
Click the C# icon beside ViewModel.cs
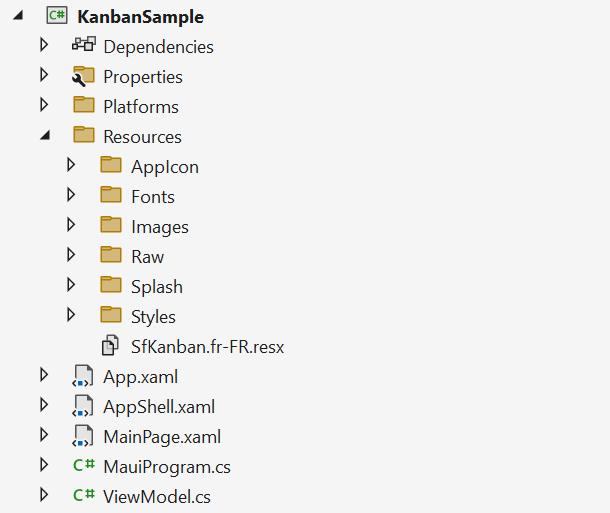tap(83, 496)
